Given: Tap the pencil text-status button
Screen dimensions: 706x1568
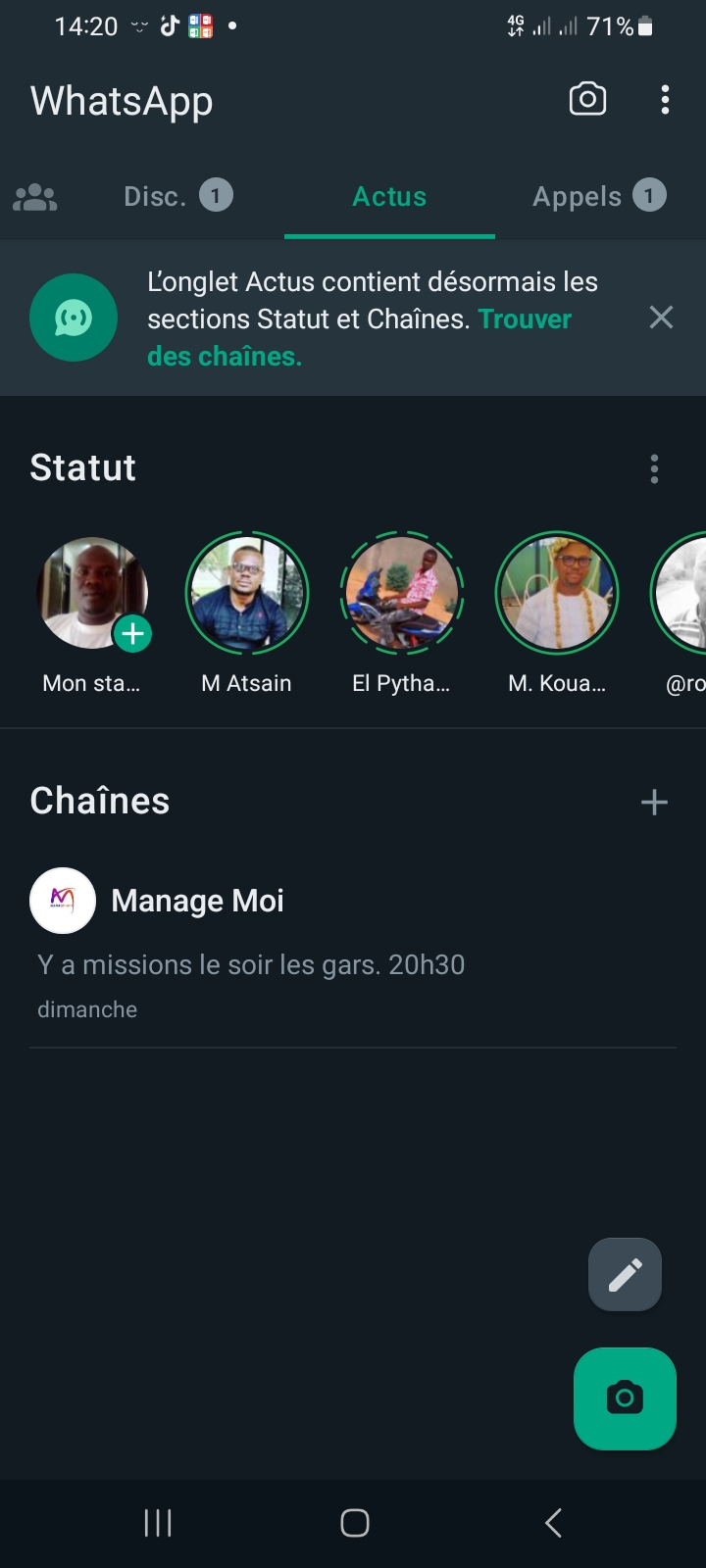Looking at the screenshot, I should [x=625, y=1274].
